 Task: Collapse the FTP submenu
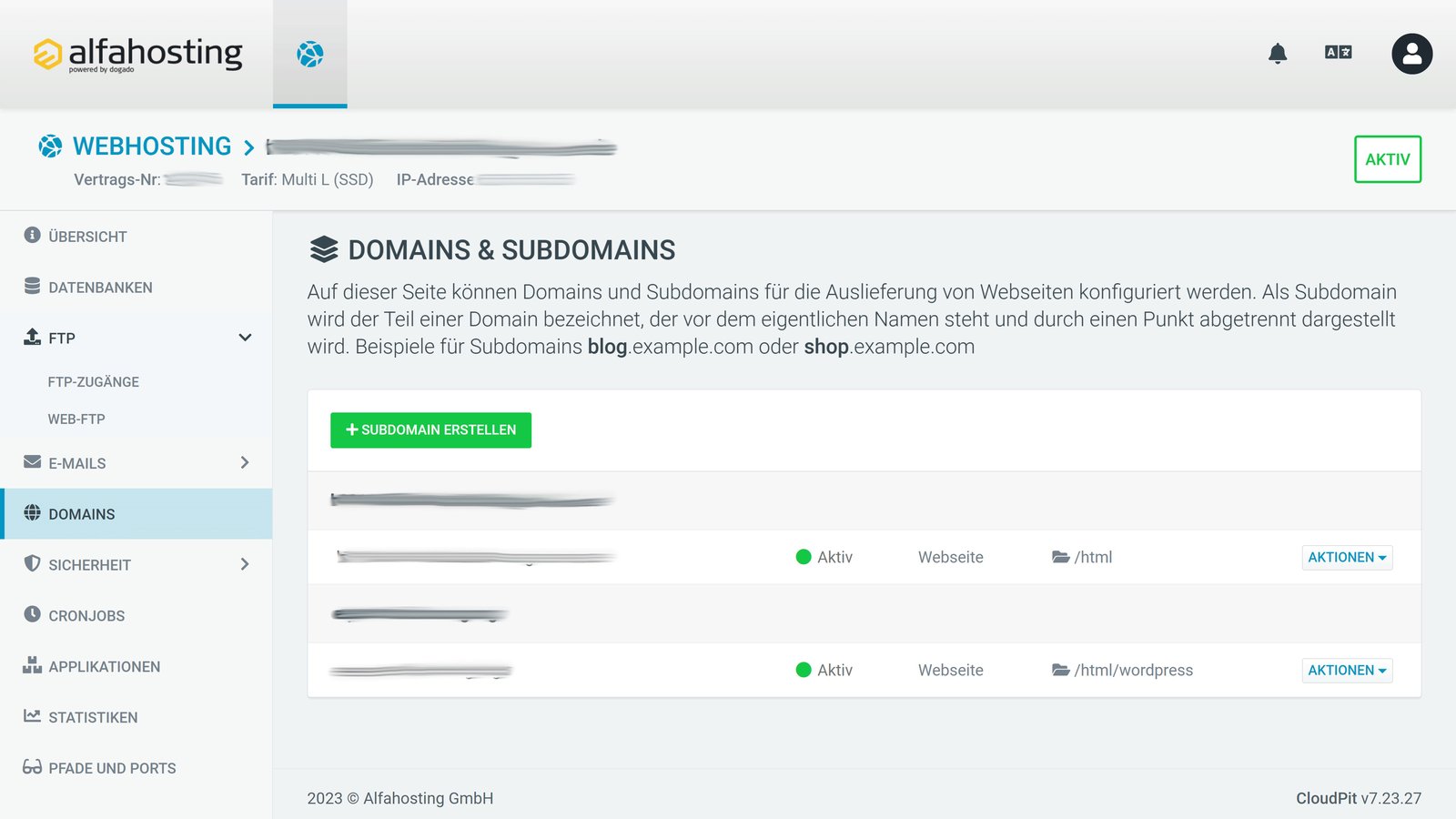coord(245,337)
